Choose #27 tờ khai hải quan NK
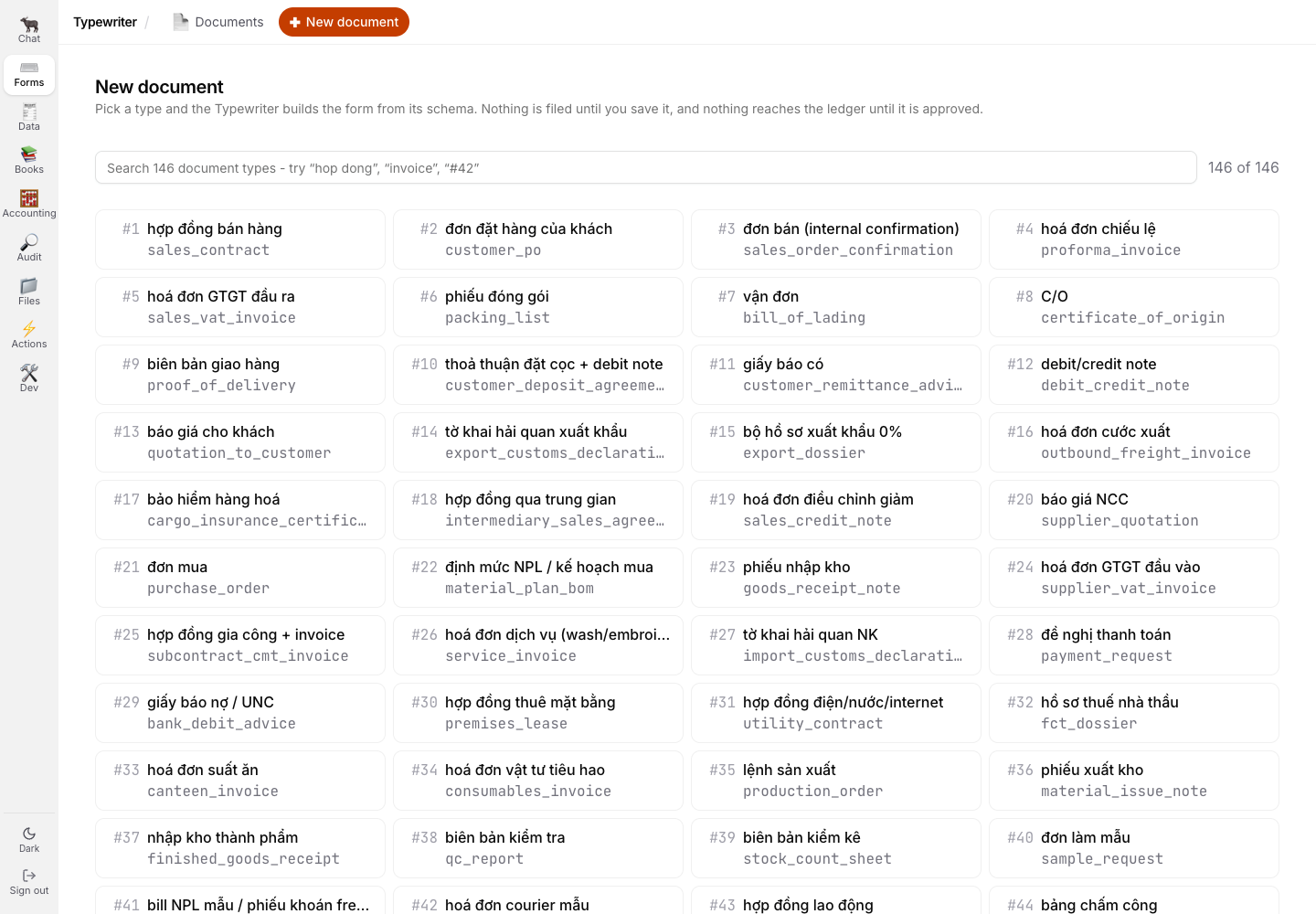The height and width of the screenshot is (914, 1316). point(836,645)
